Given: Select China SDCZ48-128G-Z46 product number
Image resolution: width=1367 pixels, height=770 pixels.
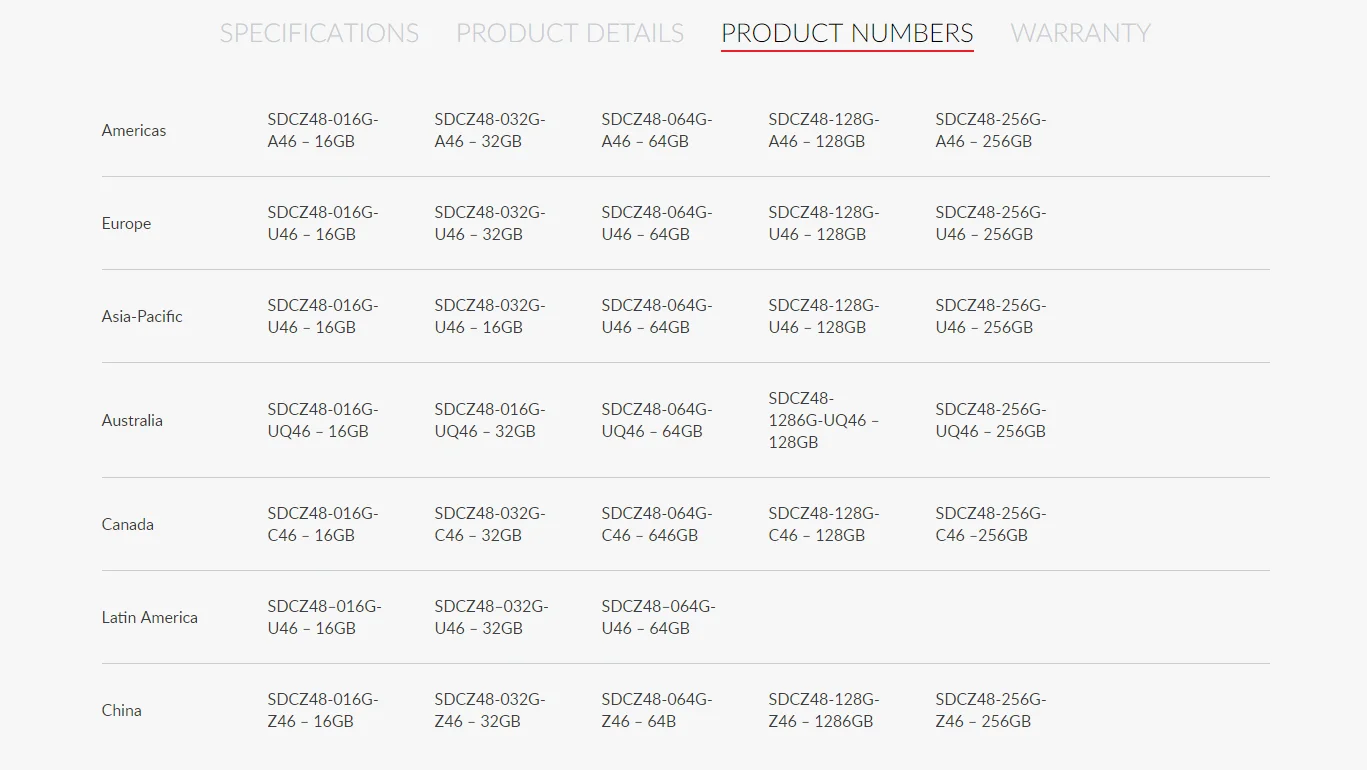Looking at the screenshot, I should click(823, 711).
